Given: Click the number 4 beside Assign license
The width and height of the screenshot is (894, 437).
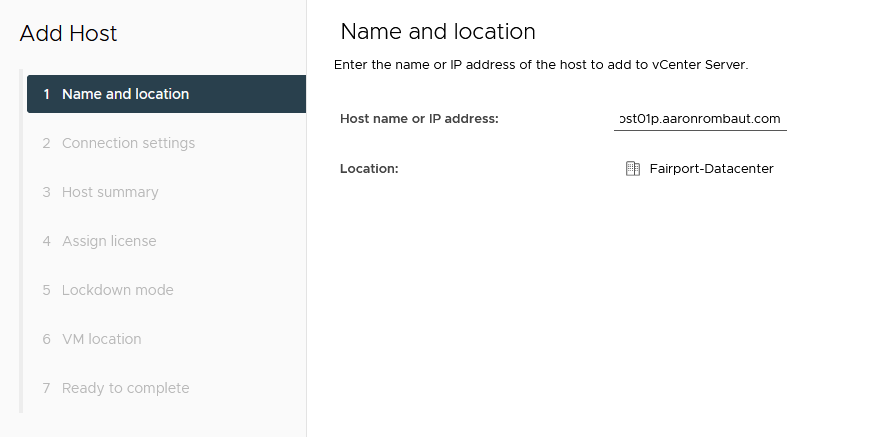Looking at the screenshot, I should click(46, 241).
